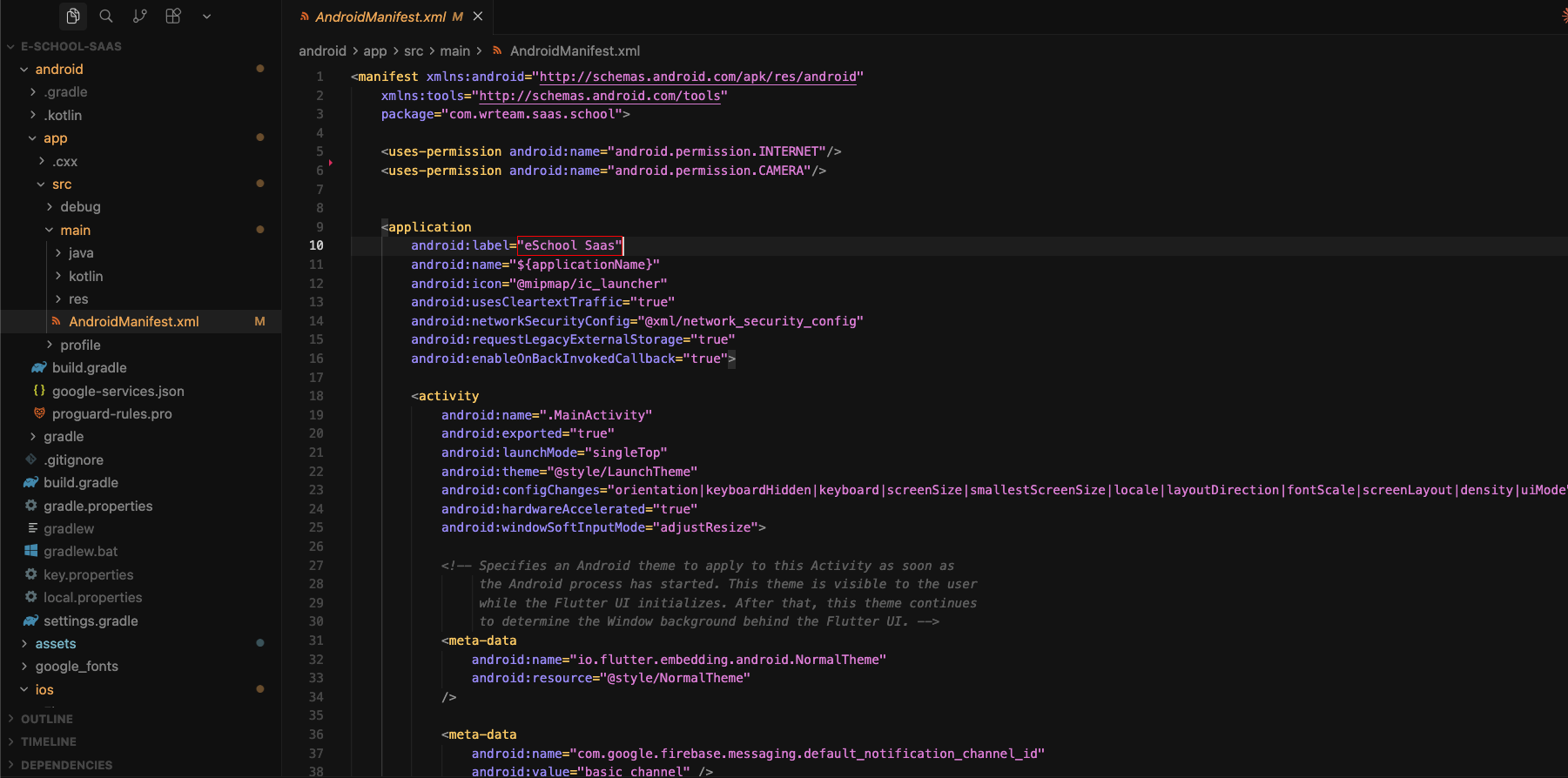Close the AndroidManifest.xml editor tab
Viewport: 1568px width, 778px height.
point(478,17)
